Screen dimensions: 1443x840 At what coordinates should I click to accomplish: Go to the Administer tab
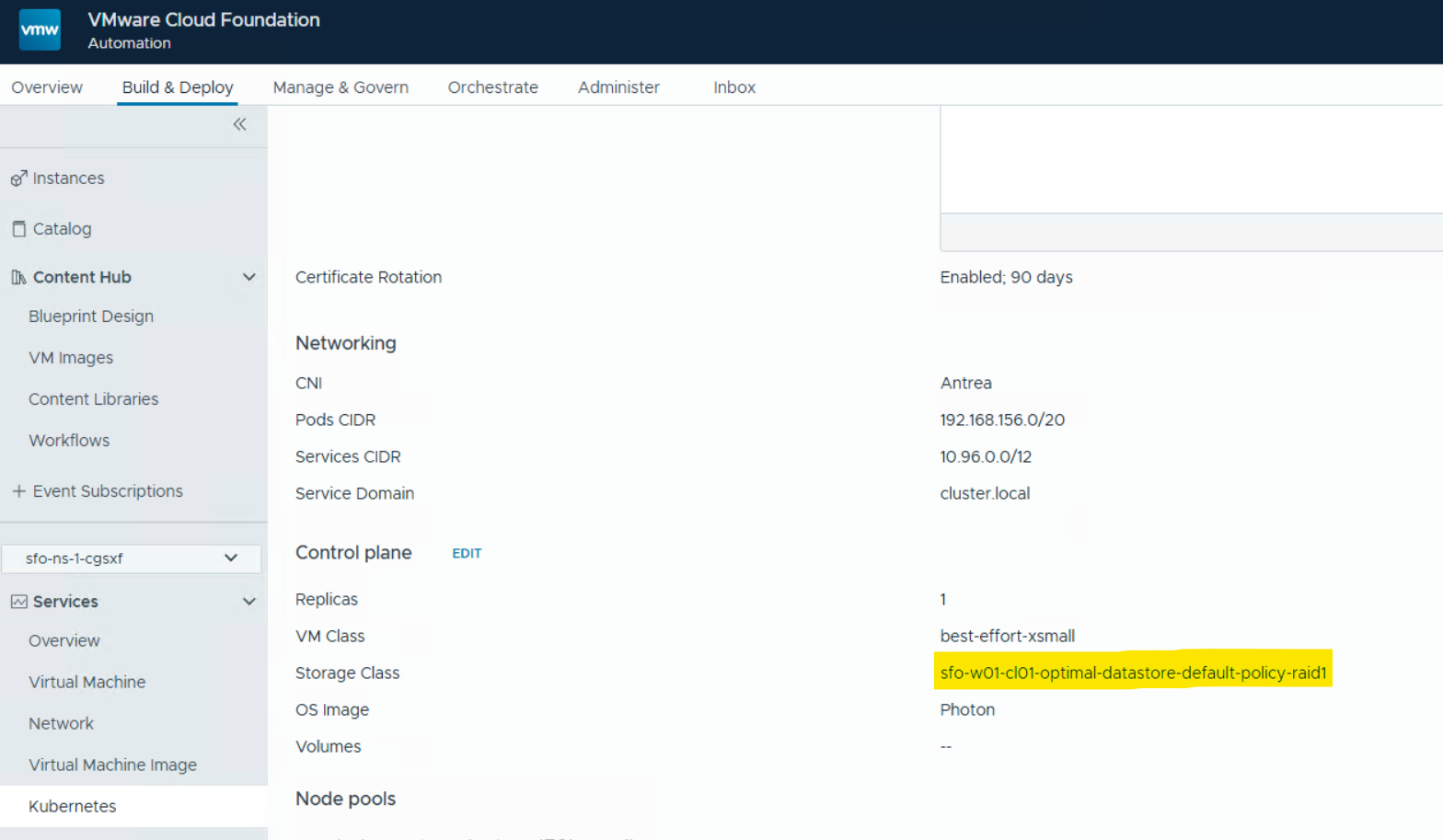tap(618, 87)
